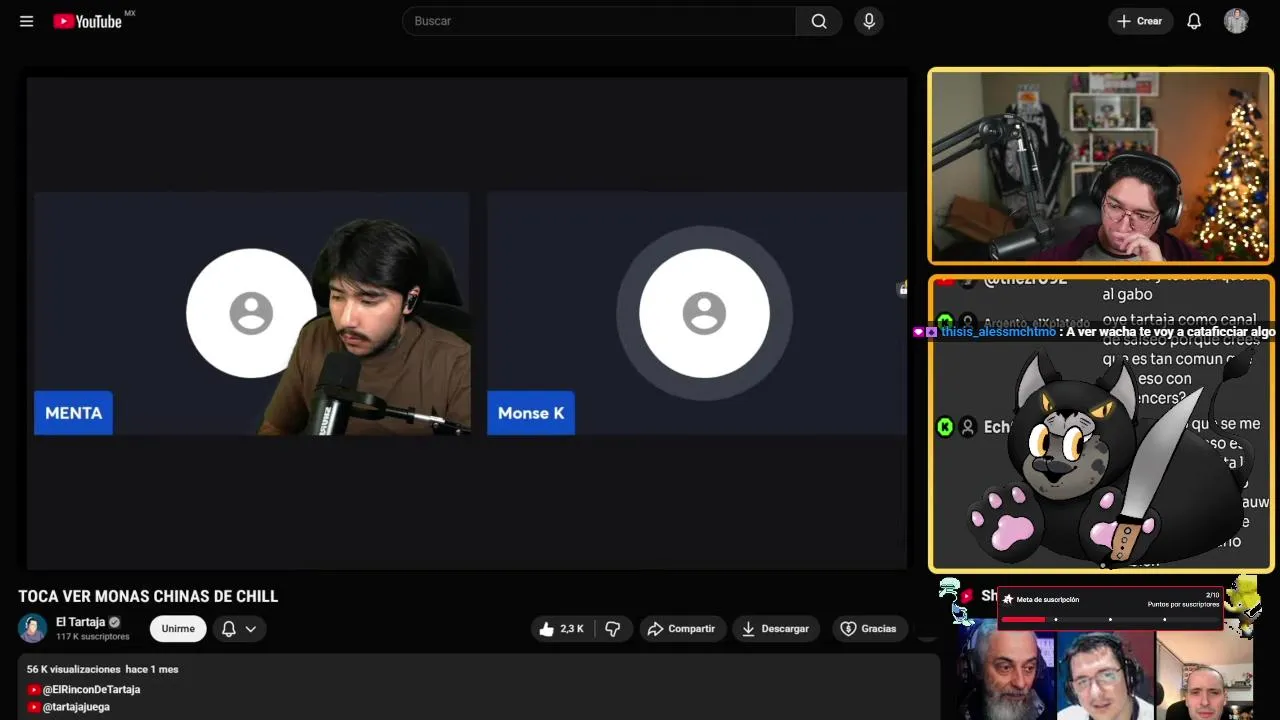This screenshot has height=720, width=1280.
Task: Click the video title text
Action: tap(148, 596)
